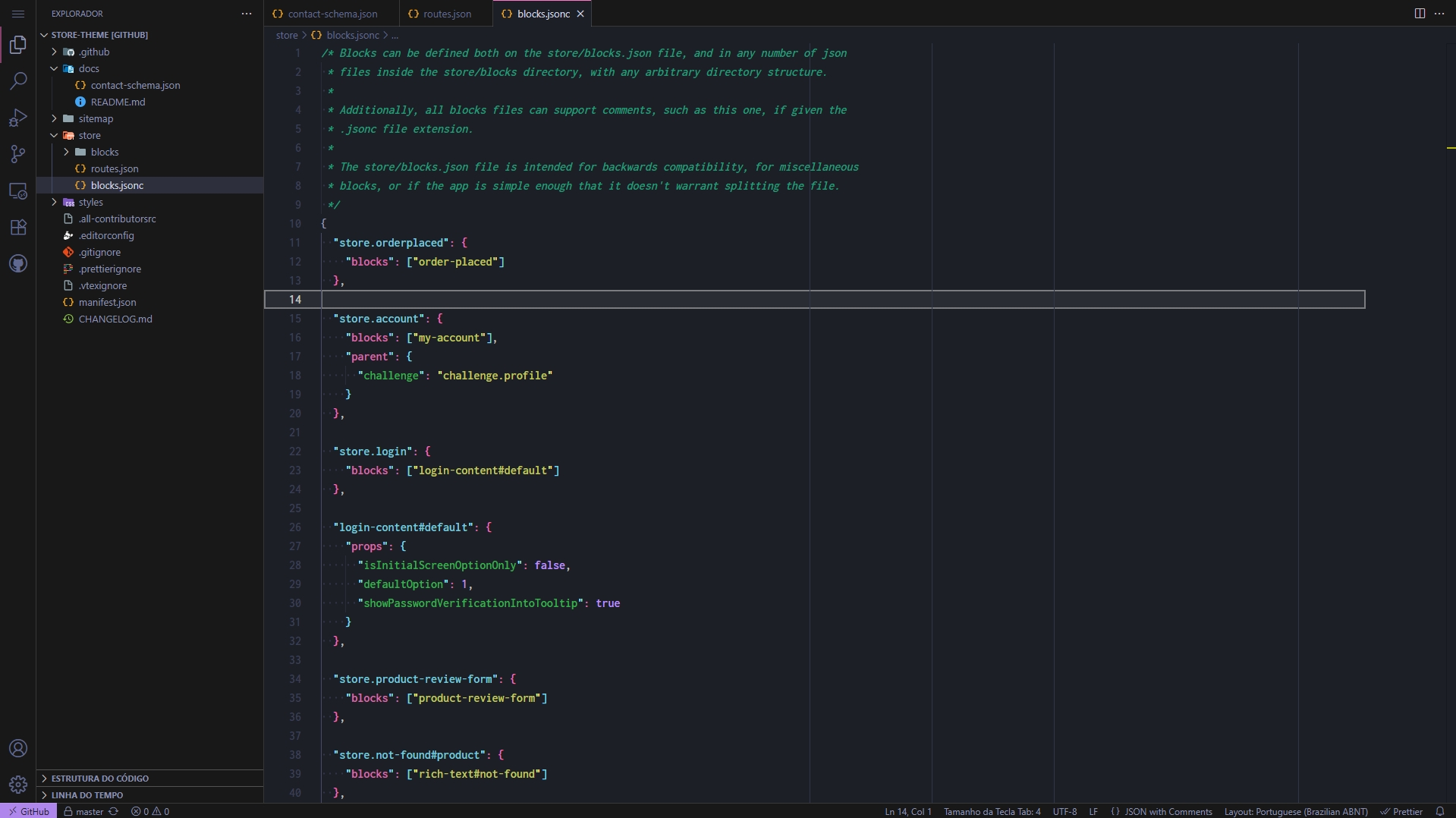
Task: Open the Search view icon
Action: [18, 81]
